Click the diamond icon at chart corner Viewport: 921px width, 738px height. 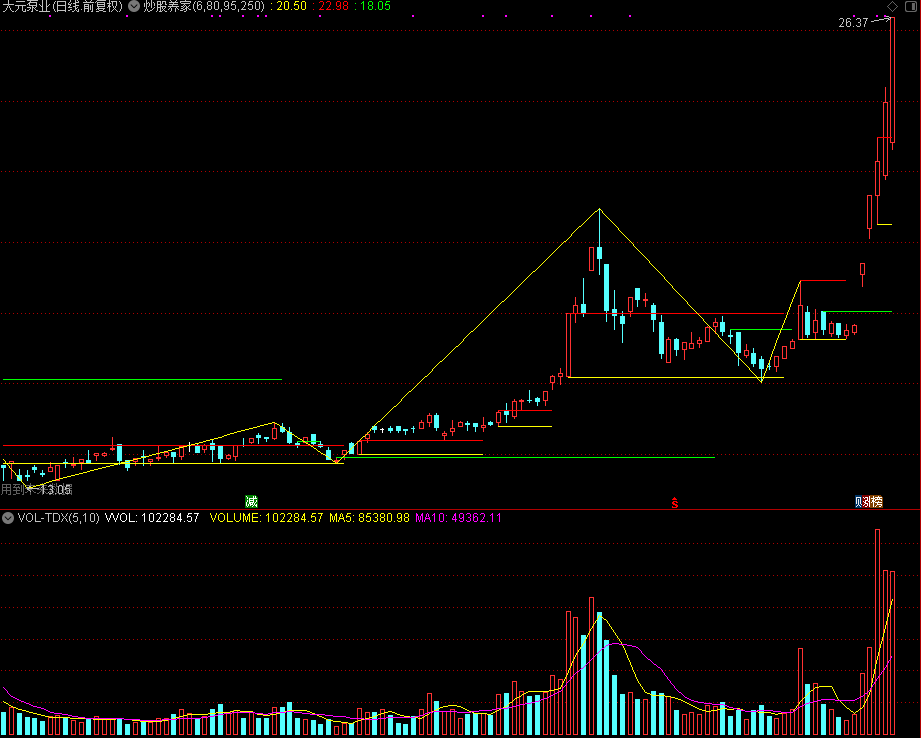point(892,6)
